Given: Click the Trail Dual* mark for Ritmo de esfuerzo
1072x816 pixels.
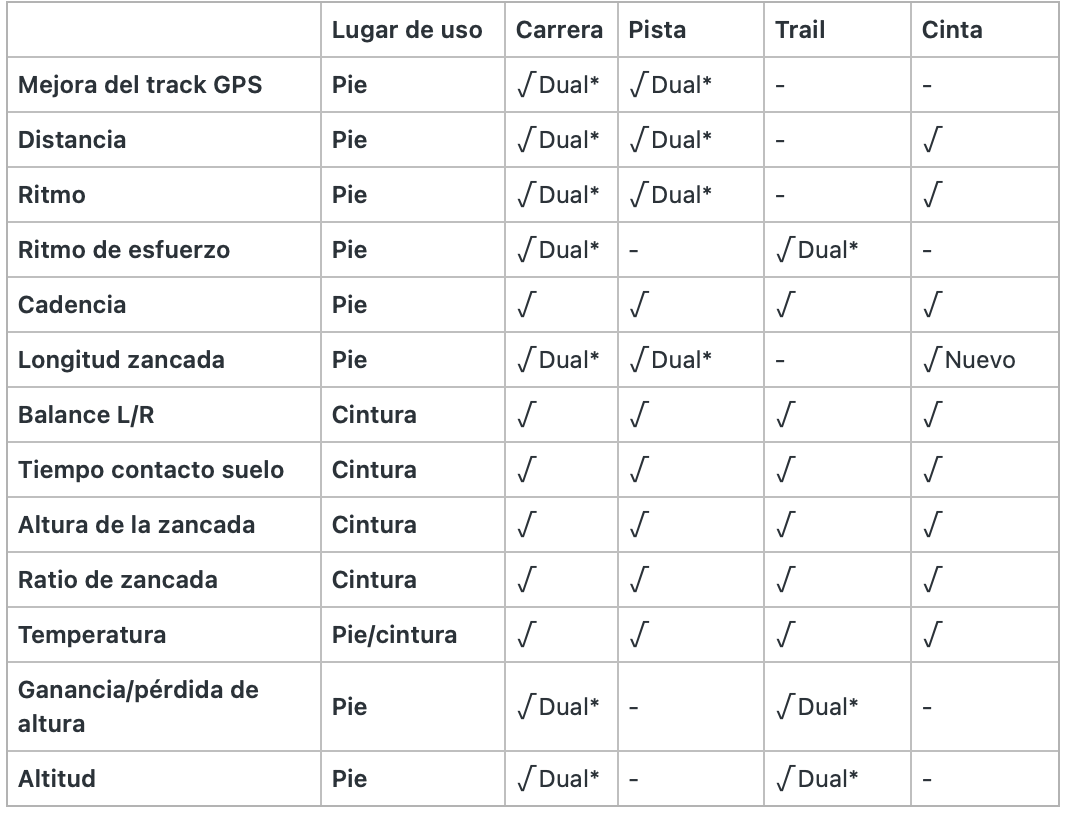Looking at the screenshot, I should coord(817,249).
